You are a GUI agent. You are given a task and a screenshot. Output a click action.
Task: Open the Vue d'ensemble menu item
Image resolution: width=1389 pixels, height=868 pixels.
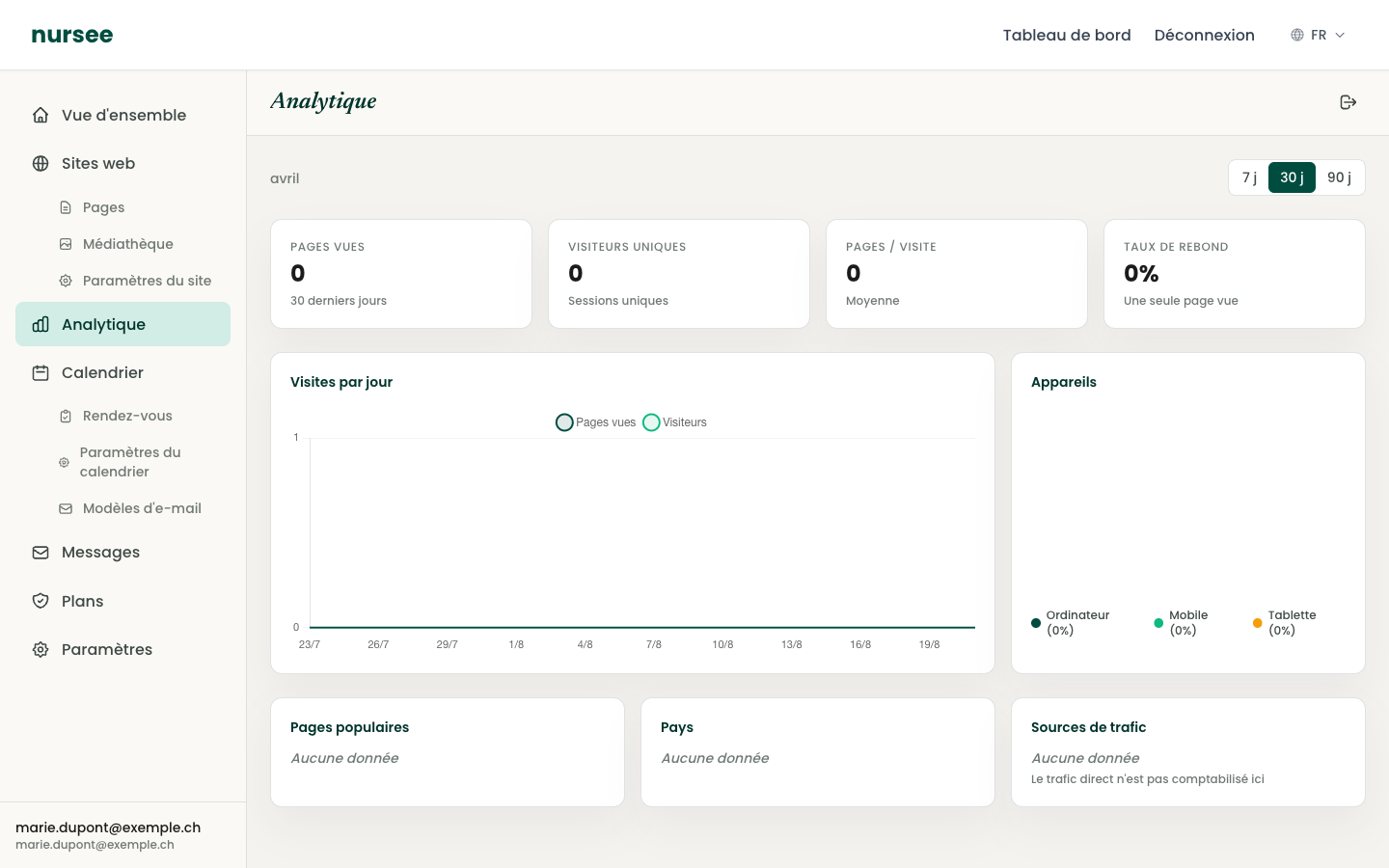tap(123, 115)
